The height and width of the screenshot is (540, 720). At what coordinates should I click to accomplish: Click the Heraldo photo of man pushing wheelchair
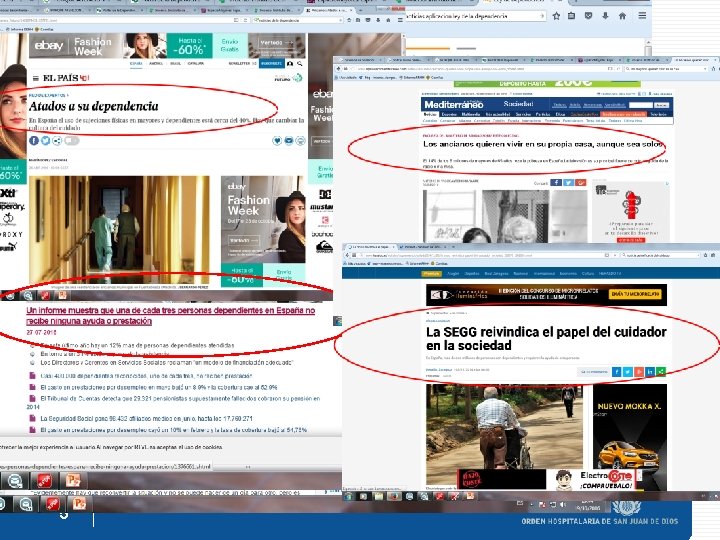click(504, 427)
